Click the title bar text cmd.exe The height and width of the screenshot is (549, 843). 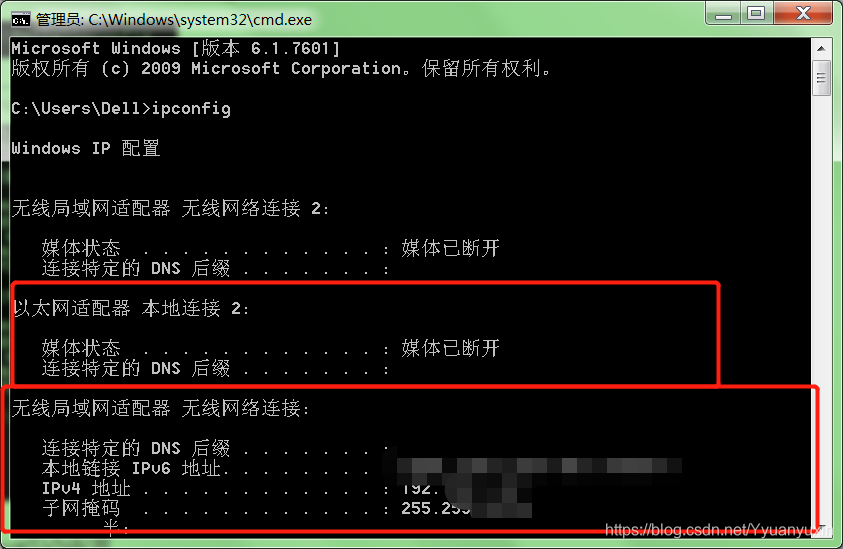pos(200,20)
